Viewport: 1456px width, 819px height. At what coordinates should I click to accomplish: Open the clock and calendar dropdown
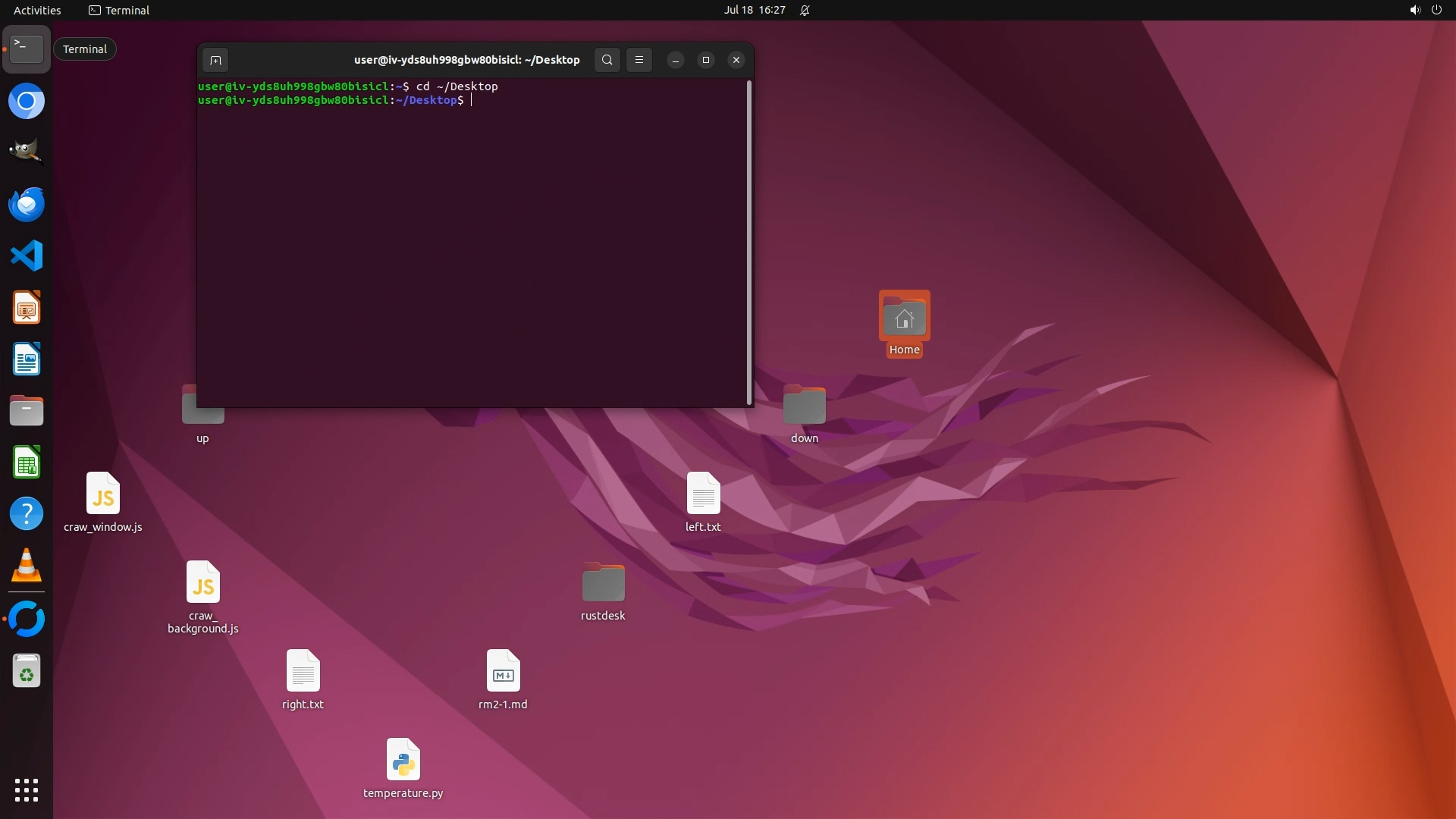click(755, 10)
